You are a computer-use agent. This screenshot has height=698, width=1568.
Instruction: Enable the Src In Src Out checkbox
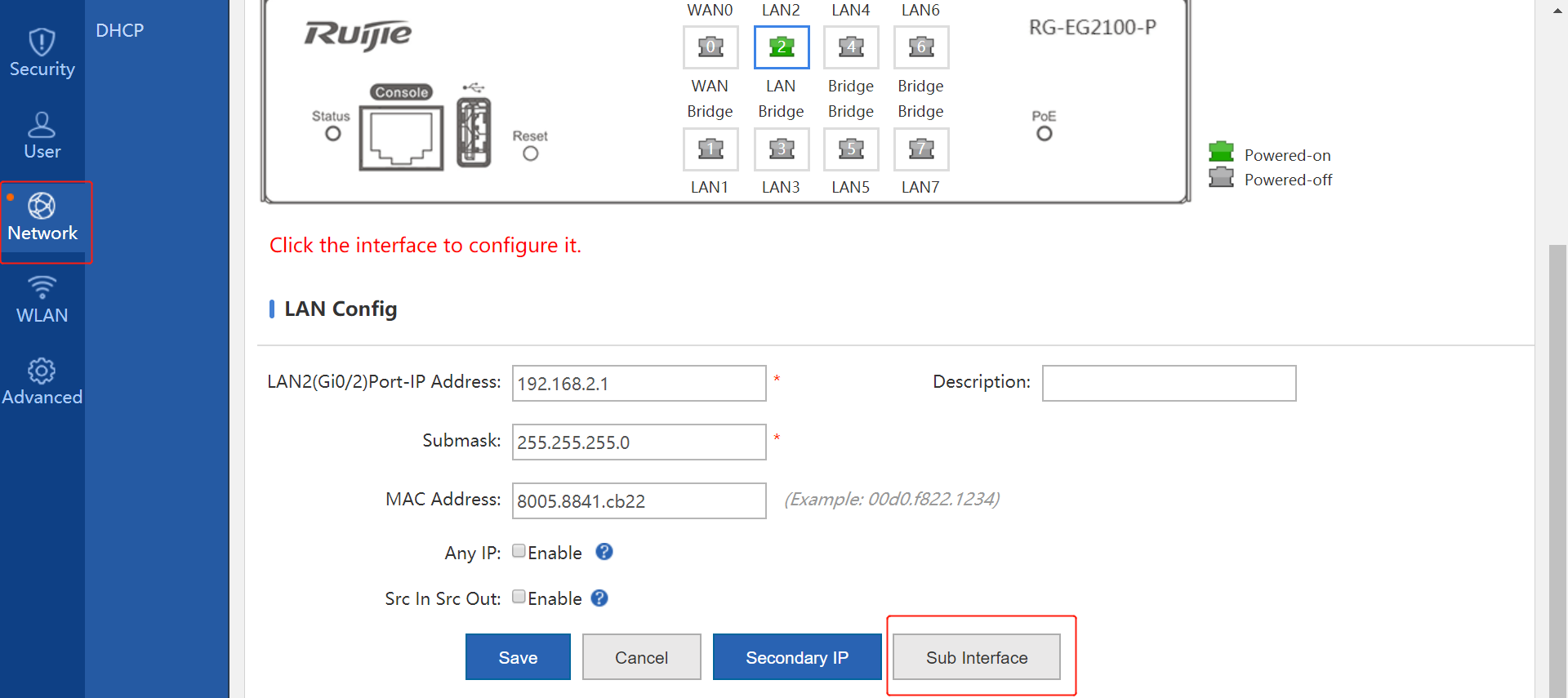tap(519, 597)
